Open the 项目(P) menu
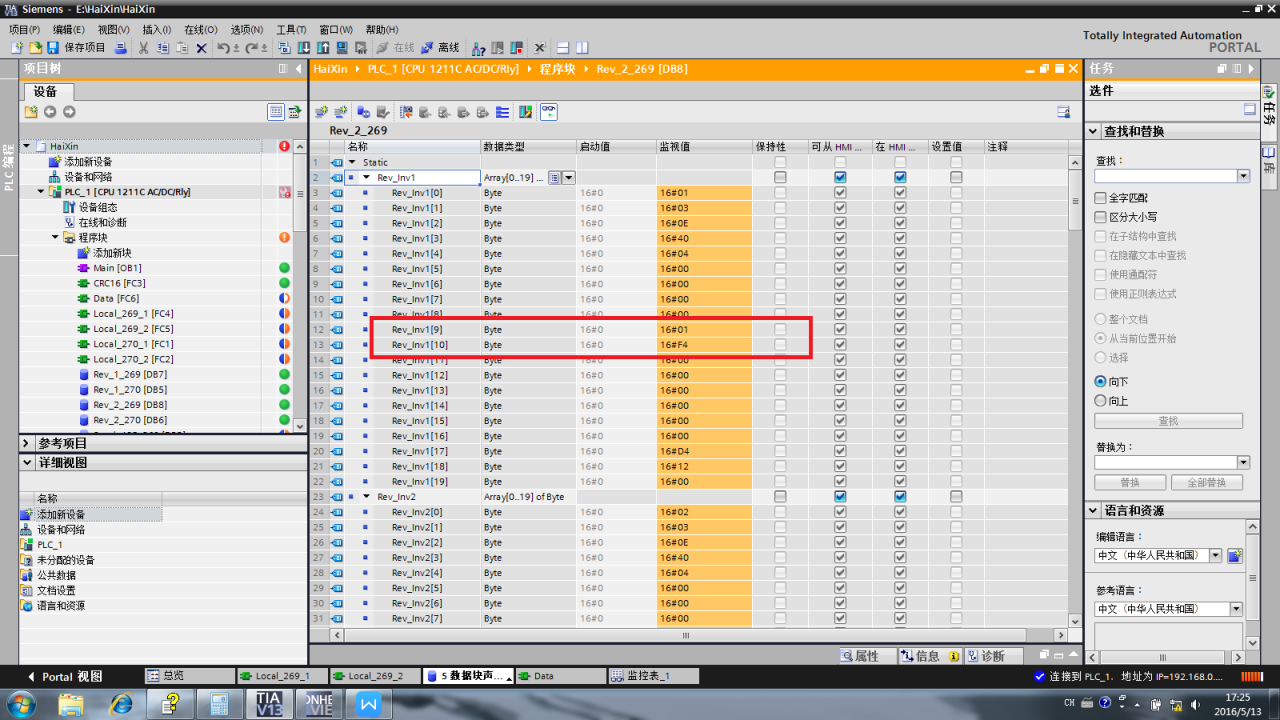 pos(24,30)
